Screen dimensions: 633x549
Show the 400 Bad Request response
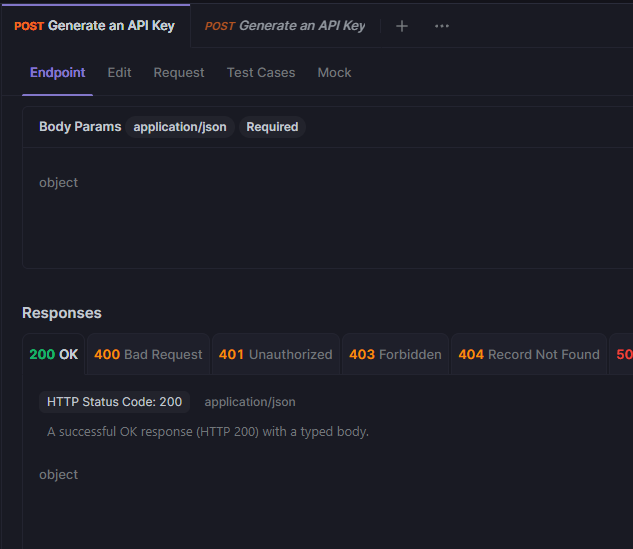click(x=148, y=355)
